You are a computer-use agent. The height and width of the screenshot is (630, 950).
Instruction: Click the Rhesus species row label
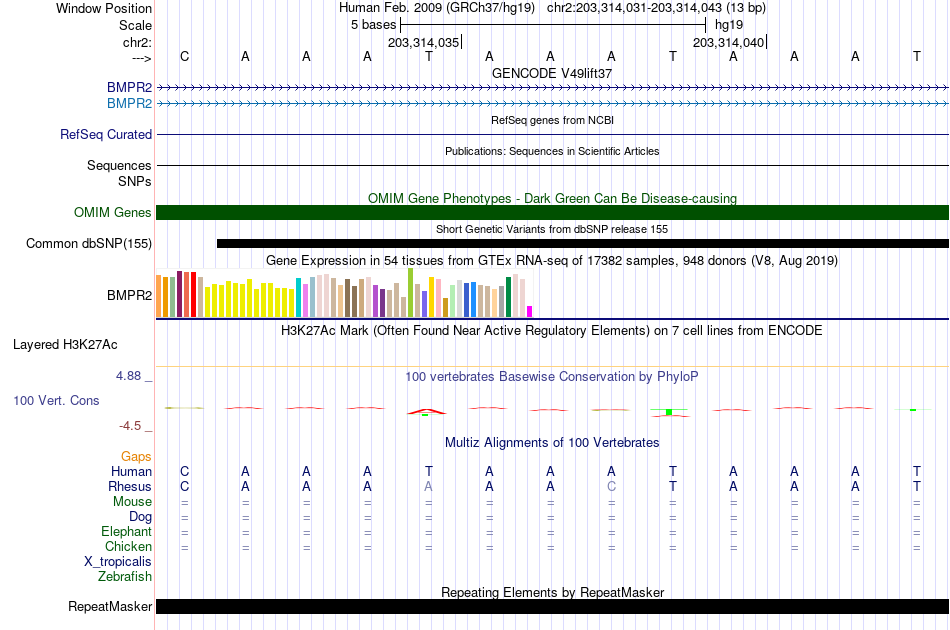tap(130, 486)
